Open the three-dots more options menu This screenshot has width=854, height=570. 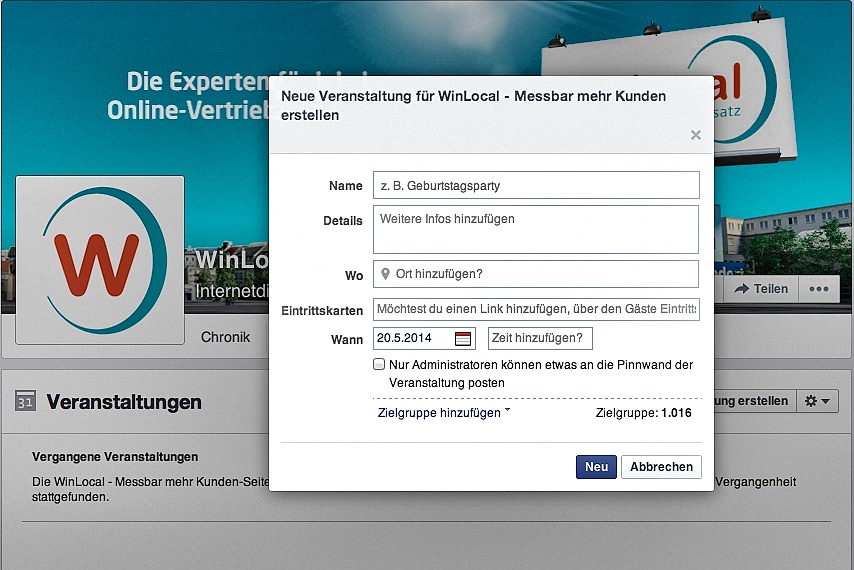click(819, 289)
